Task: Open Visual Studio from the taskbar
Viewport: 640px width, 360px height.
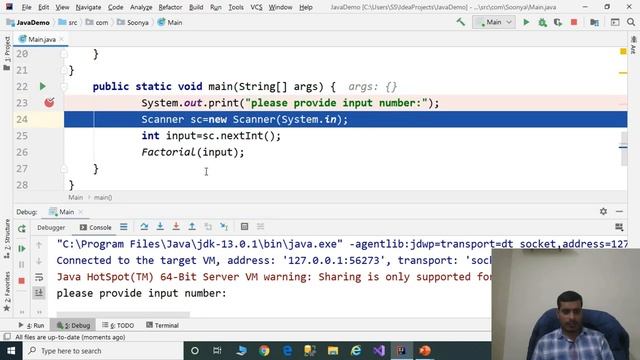Action: tap(379, 351)
